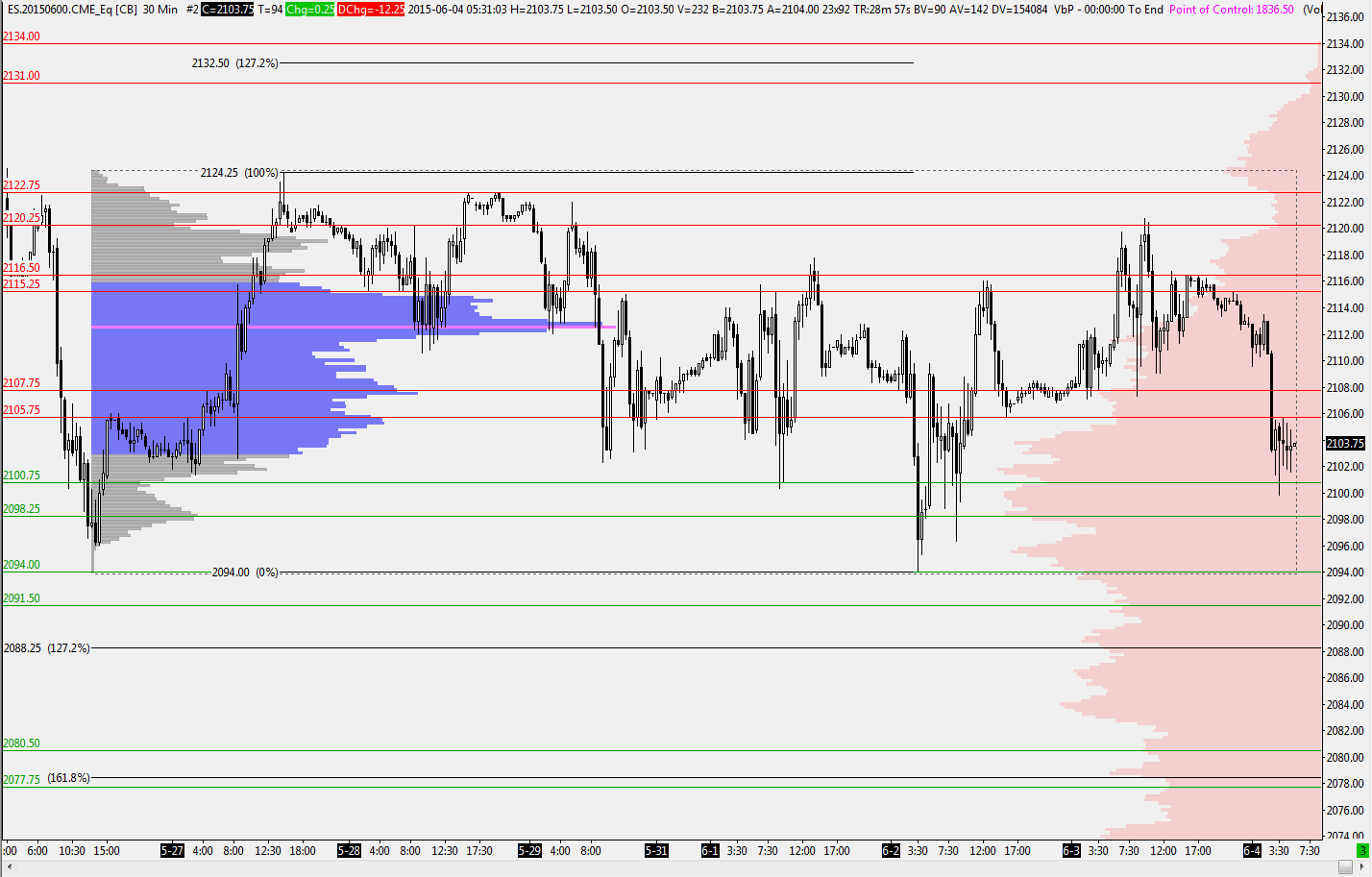
Task: Click the green 2098.25 level label
Action: click(21, 509)
